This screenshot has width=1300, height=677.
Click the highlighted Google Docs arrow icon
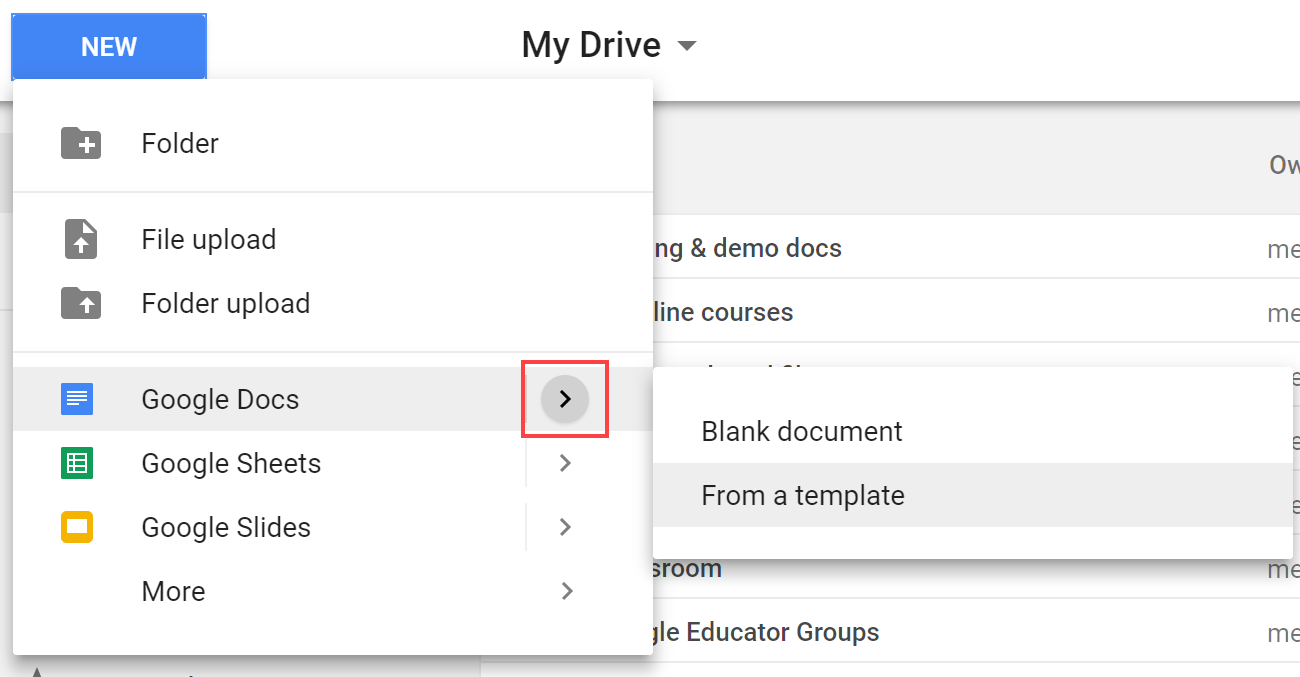click(x=565, y=399)
